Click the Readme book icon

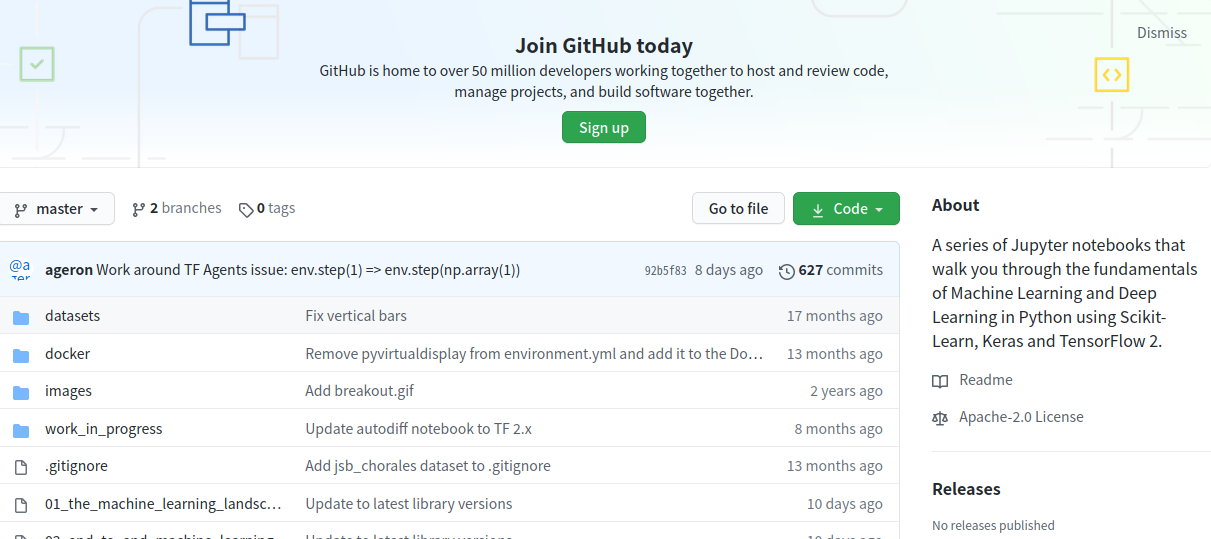click(940, 381)
